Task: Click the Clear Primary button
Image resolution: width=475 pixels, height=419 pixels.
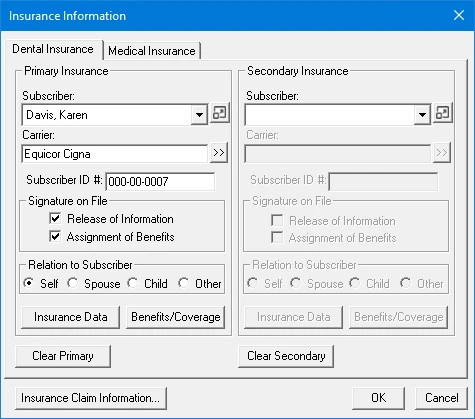Action: [x=63, y=356]
